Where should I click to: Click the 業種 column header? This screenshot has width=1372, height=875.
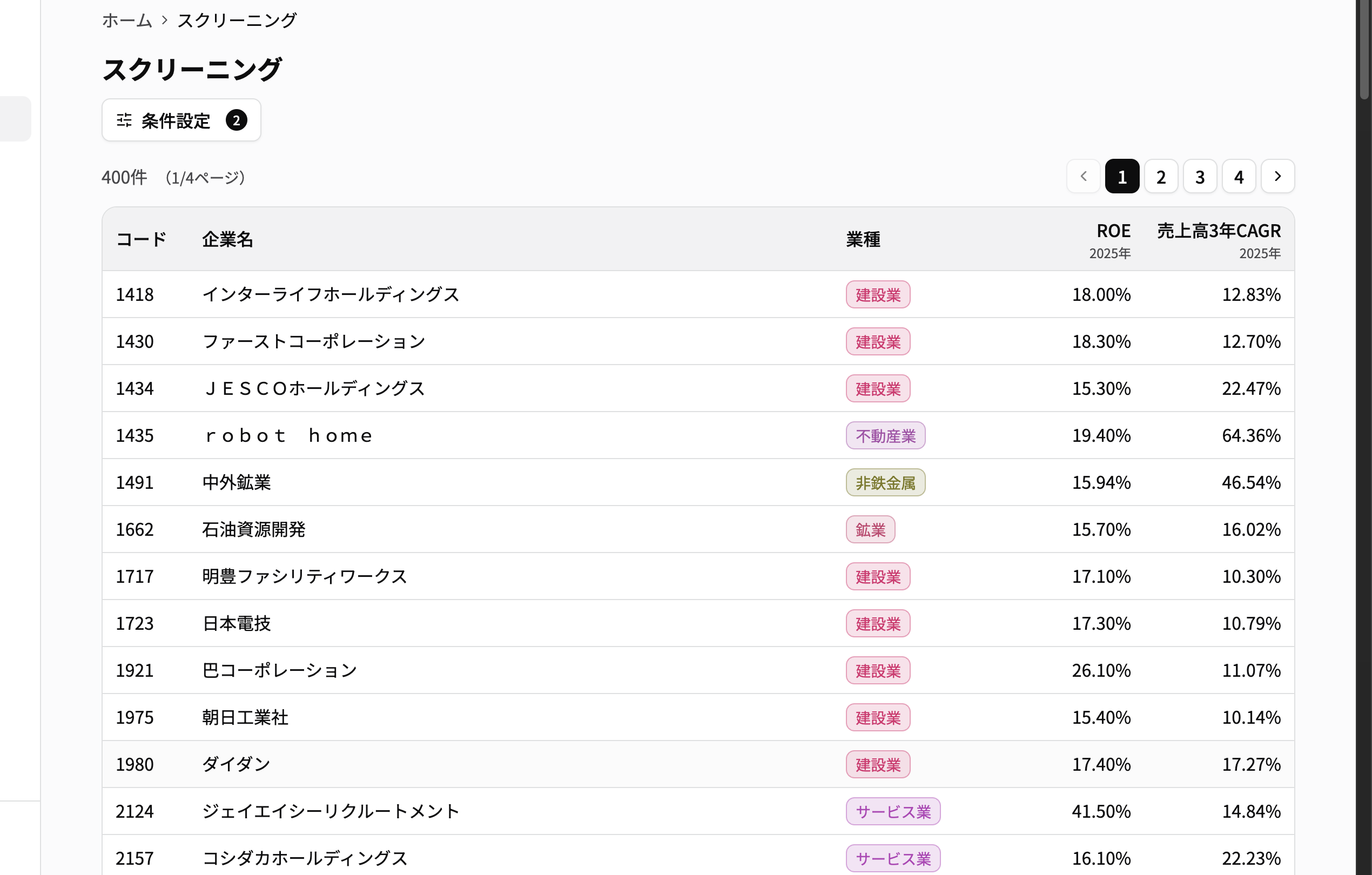(863, 239)
